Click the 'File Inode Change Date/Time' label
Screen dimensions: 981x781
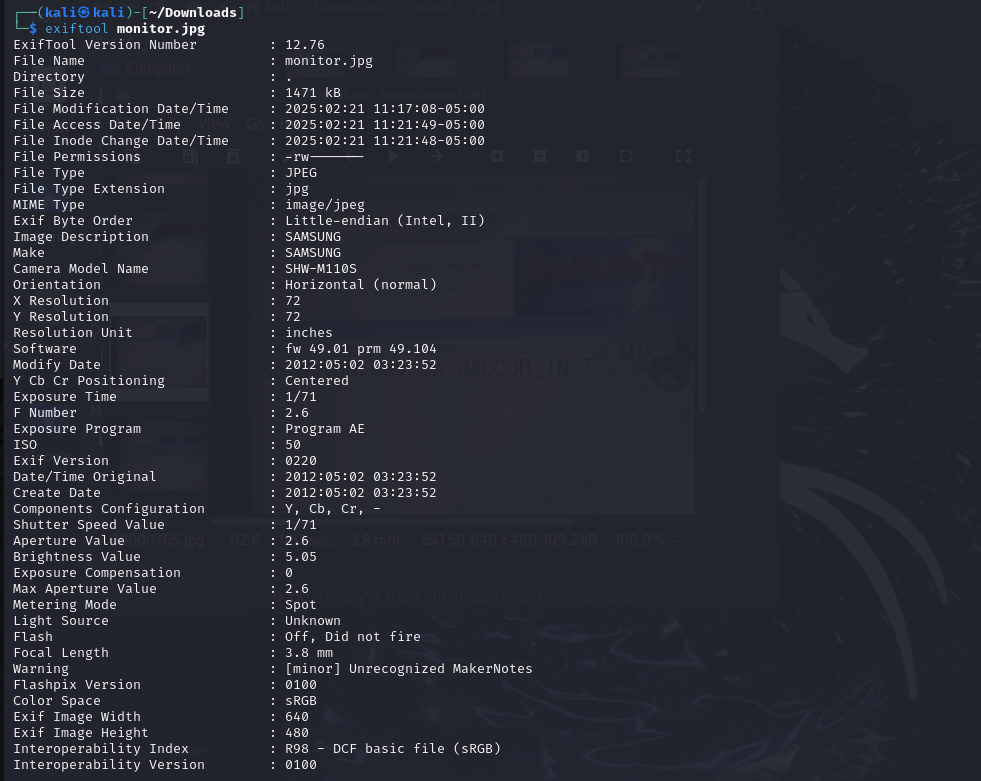click(121, 141)
